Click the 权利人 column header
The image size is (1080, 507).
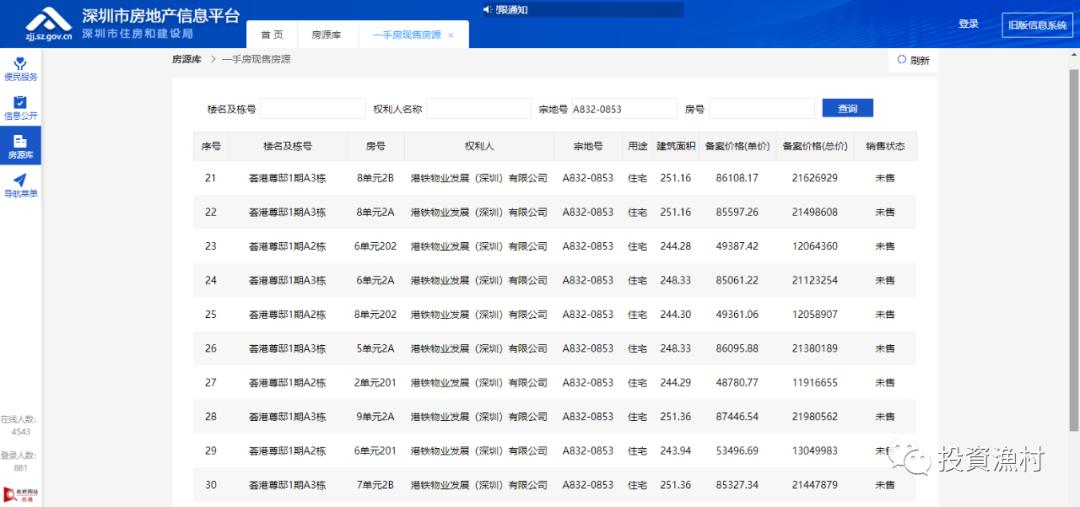[479, 146]
